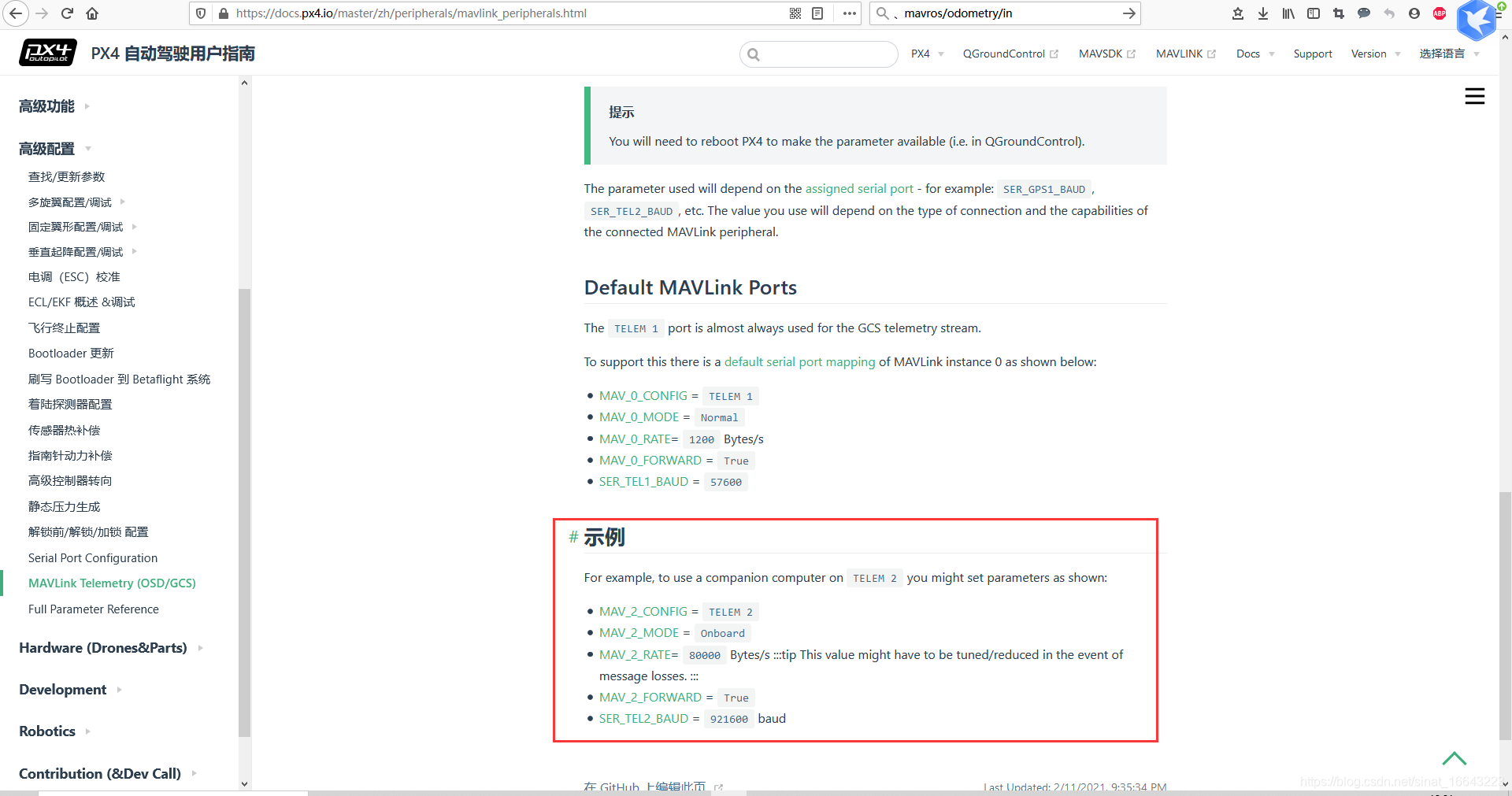Viewport: 1512px width, 796px height.
Task: Open the hamburger menu on the page
Action: [1475, 96]
